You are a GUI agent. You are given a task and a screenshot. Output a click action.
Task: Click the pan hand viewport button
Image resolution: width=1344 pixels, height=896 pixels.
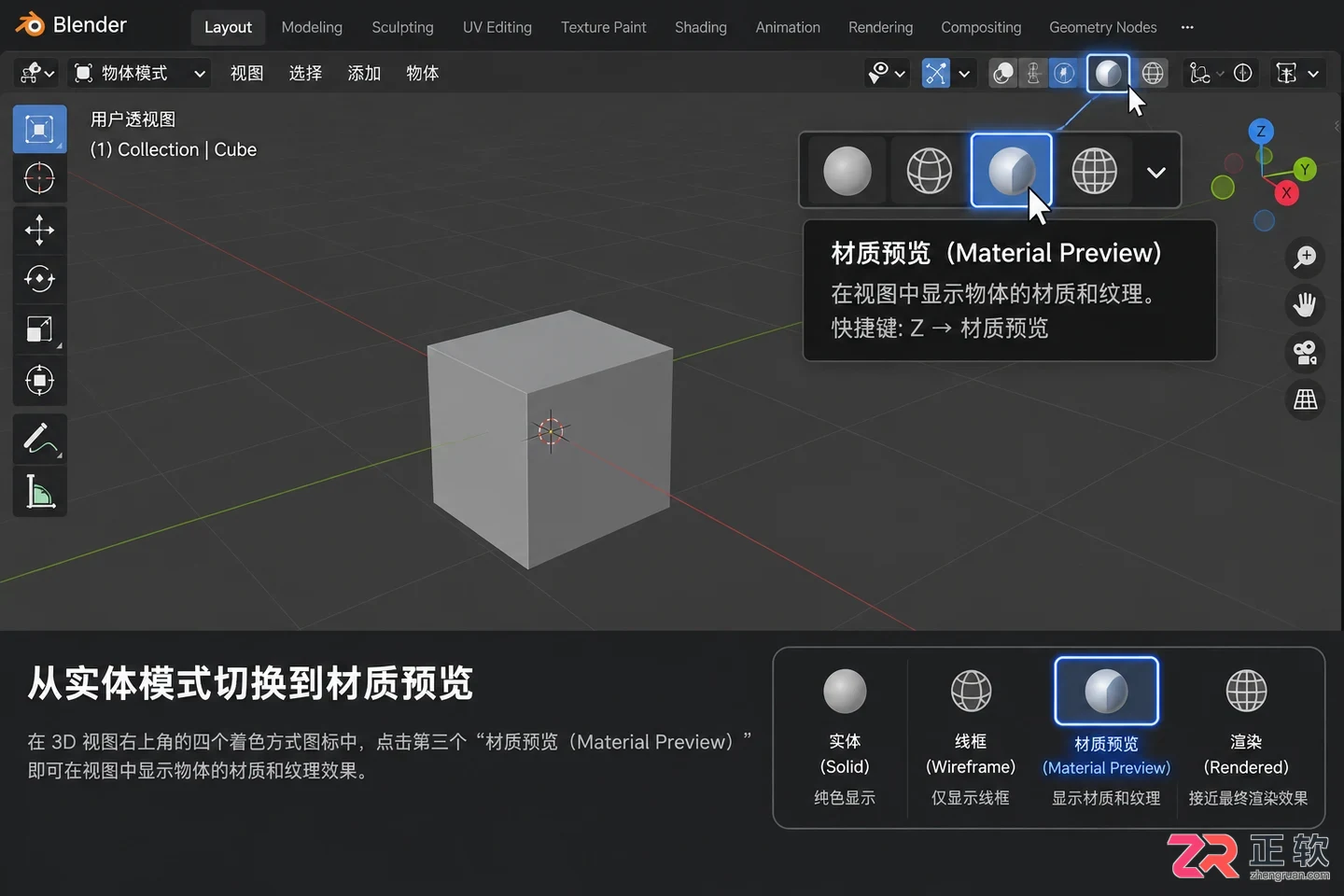pos(1305,304)
